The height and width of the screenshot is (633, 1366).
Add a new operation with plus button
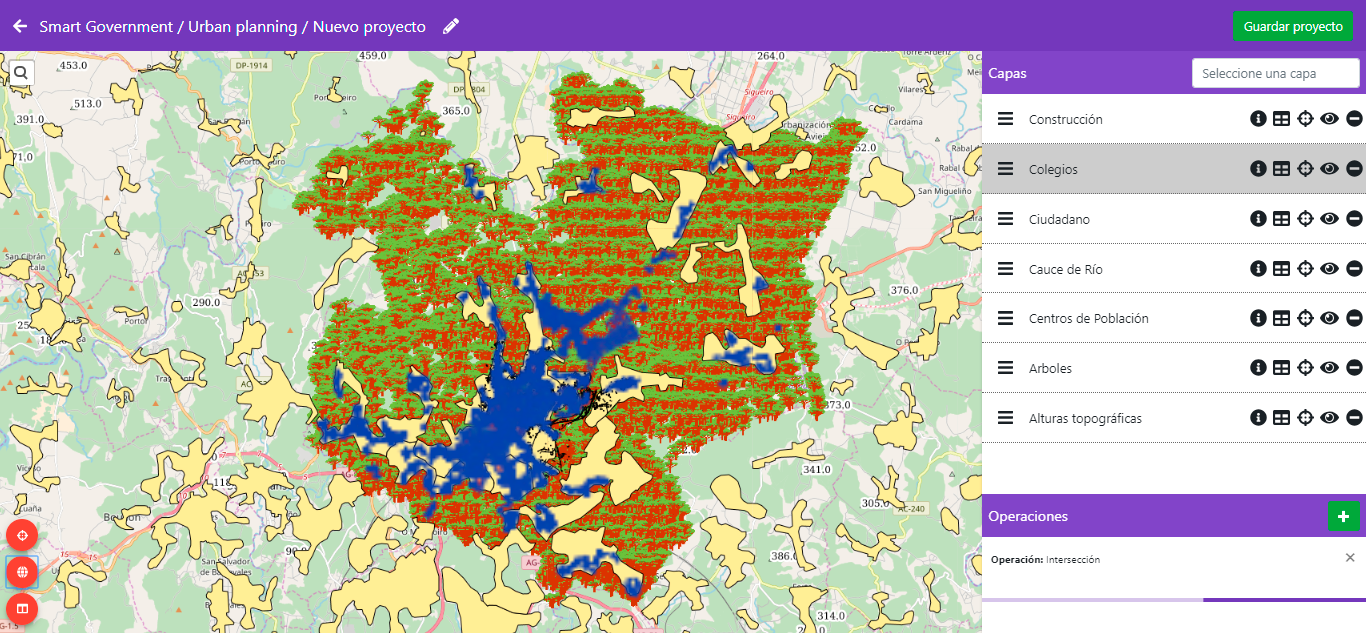tap(1343, 516)
